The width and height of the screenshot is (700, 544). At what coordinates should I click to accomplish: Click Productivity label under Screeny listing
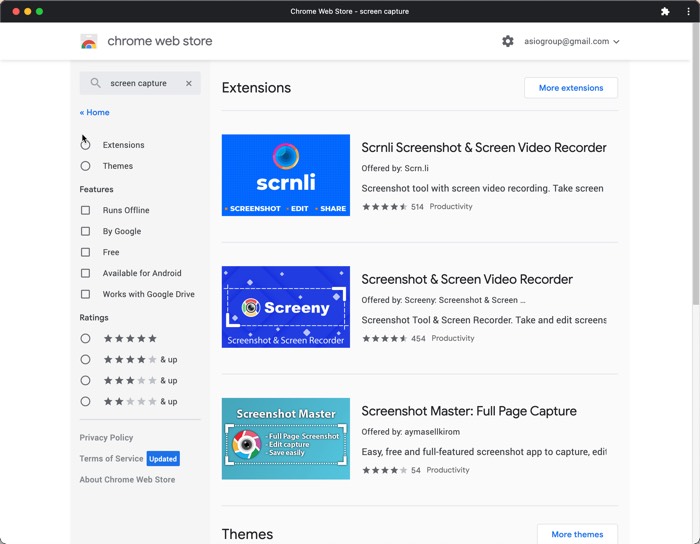(x=453, y=338)
